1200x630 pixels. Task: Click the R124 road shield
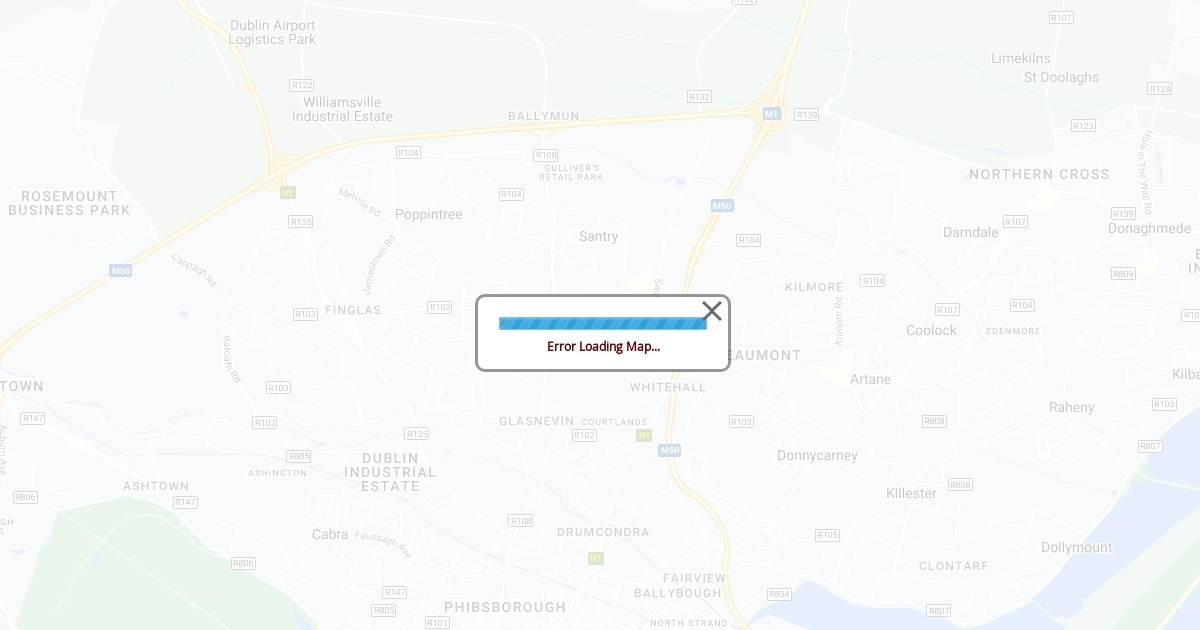[1160, 89]
